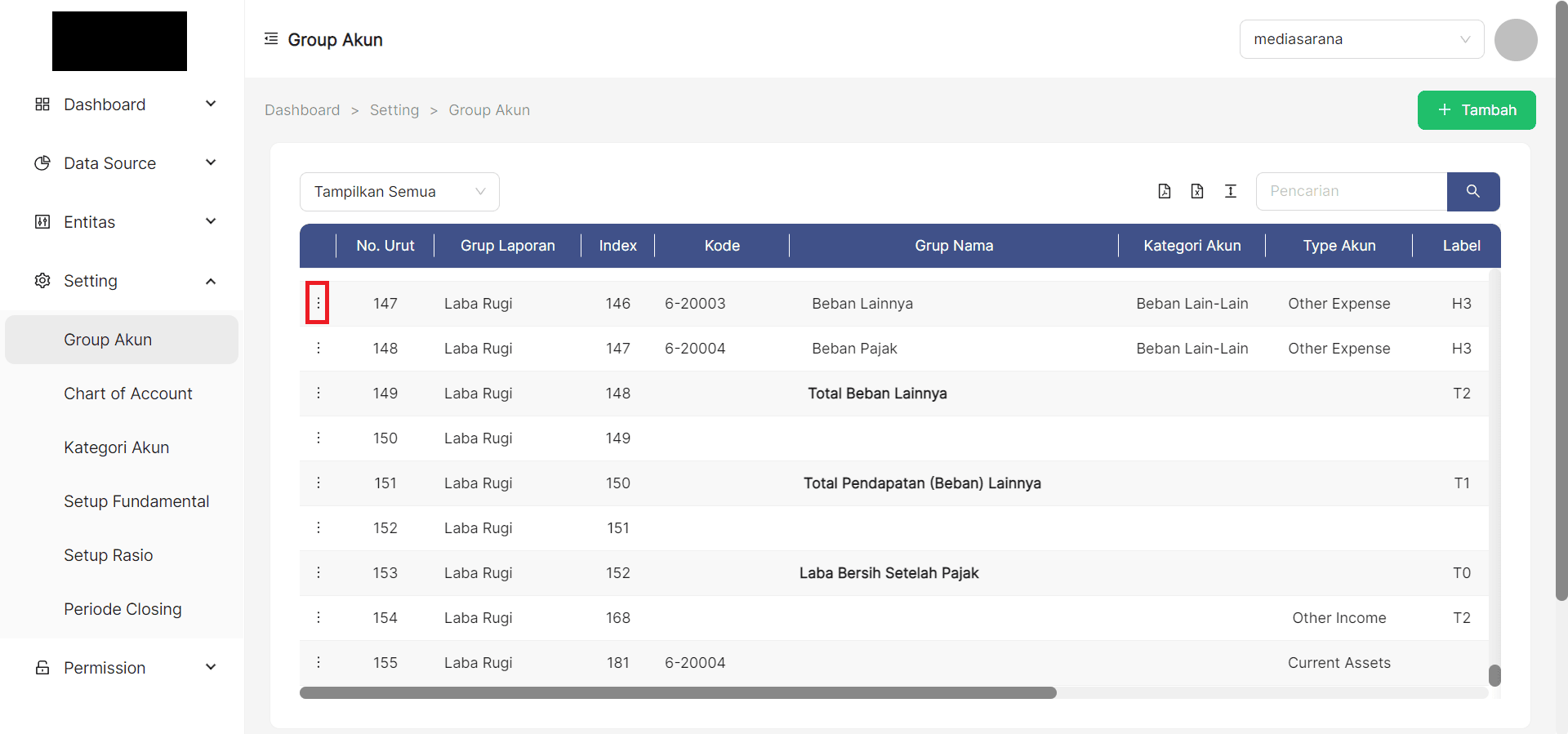Click the row height adjust icon

[x=1231, y=191]
